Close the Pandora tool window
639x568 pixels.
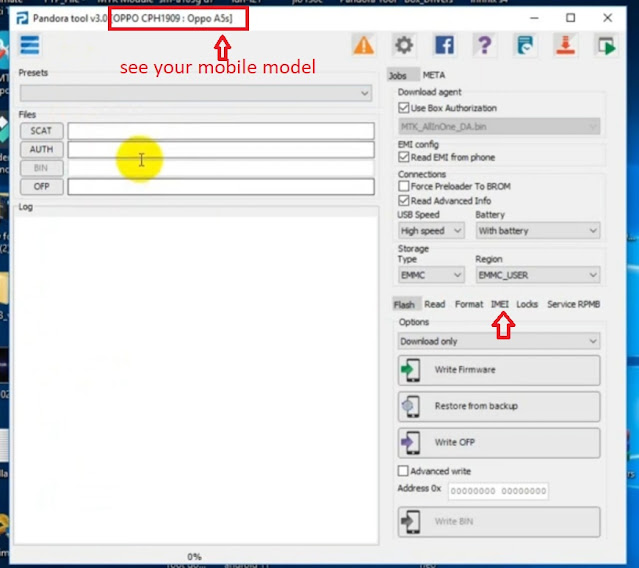[607, 18]
